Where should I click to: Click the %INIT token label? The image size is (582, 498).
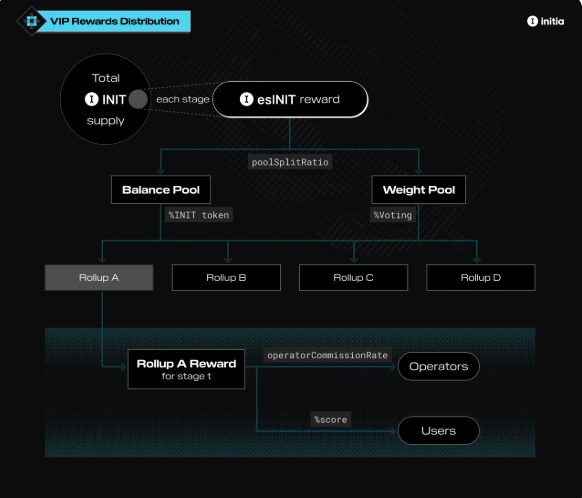(199, 215)
